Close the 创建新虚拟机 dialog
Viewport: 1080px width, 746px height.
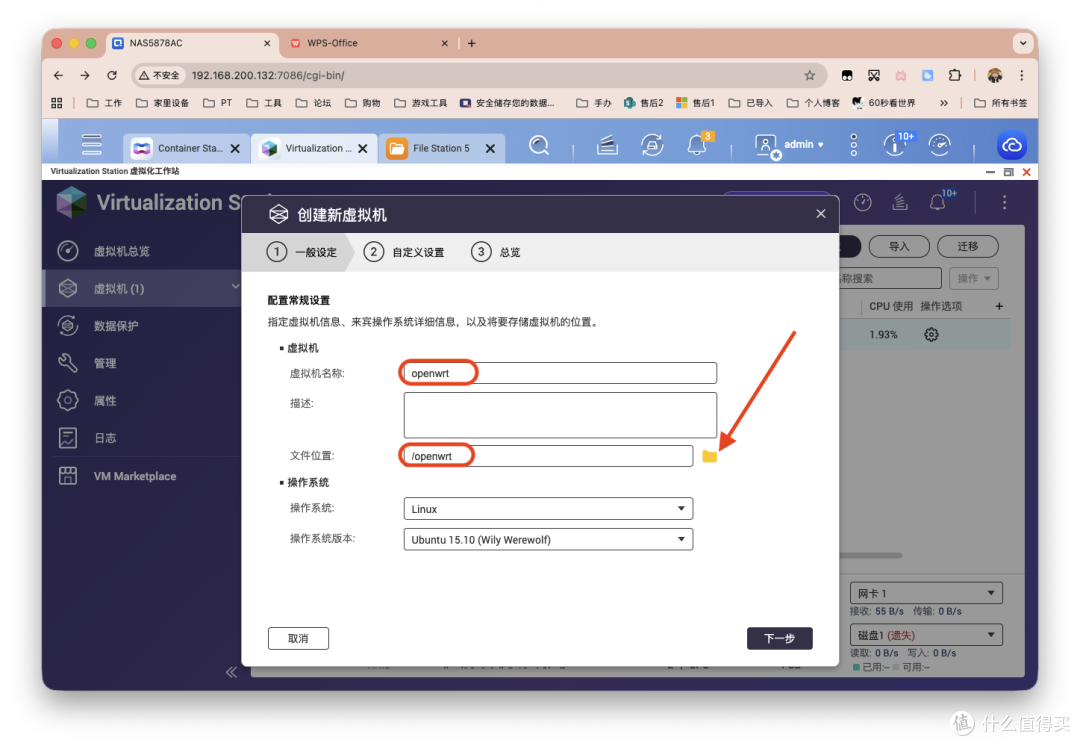820,214
